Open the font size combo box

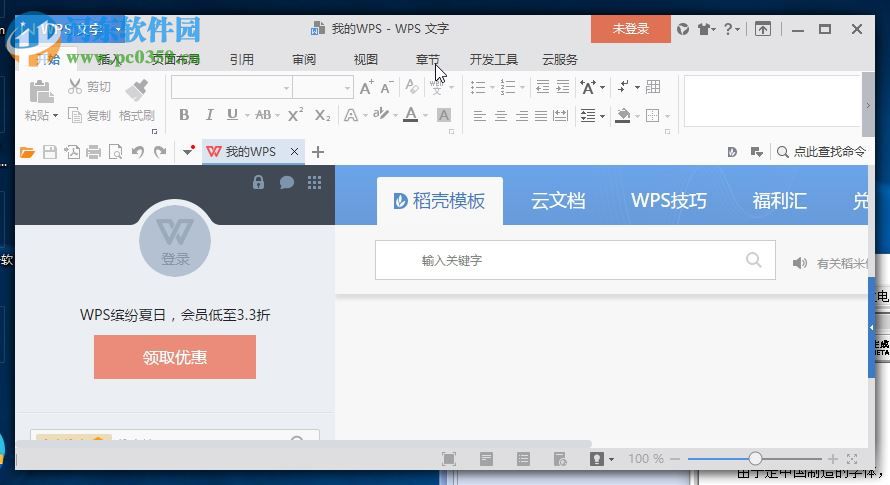(x=323, y=88)
